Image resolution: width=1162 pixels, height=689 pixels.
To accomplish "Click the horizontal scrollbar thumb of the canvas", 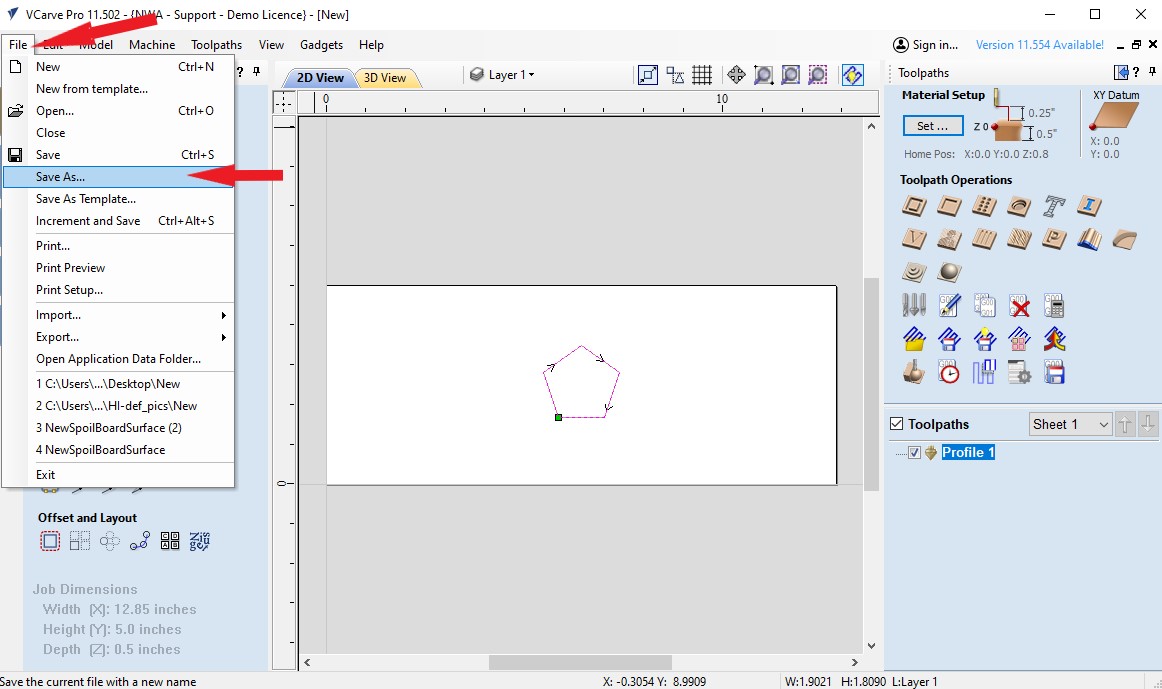I will tap(580, 662).
